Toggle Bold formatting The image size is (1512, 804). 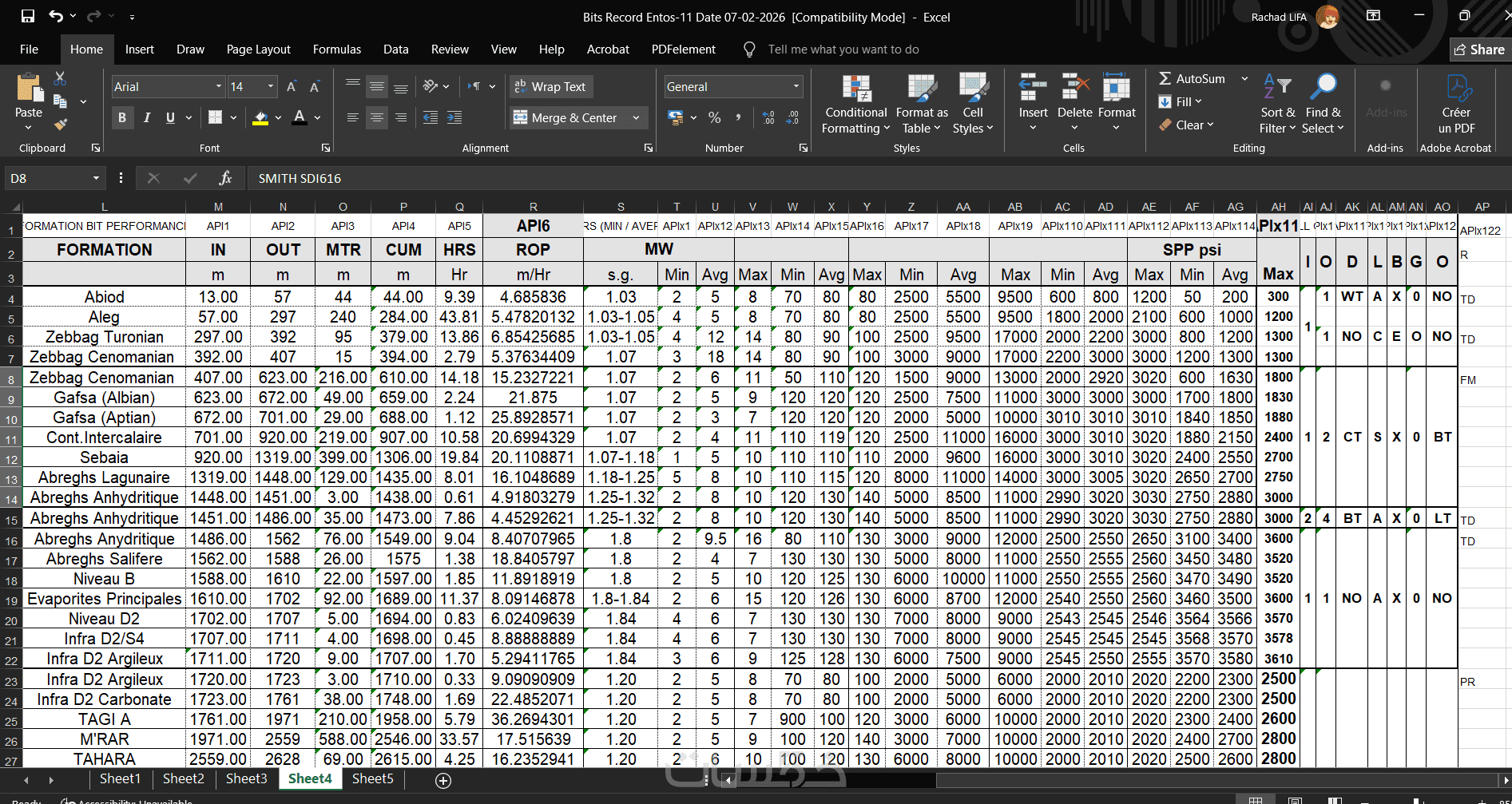point(122,117)
